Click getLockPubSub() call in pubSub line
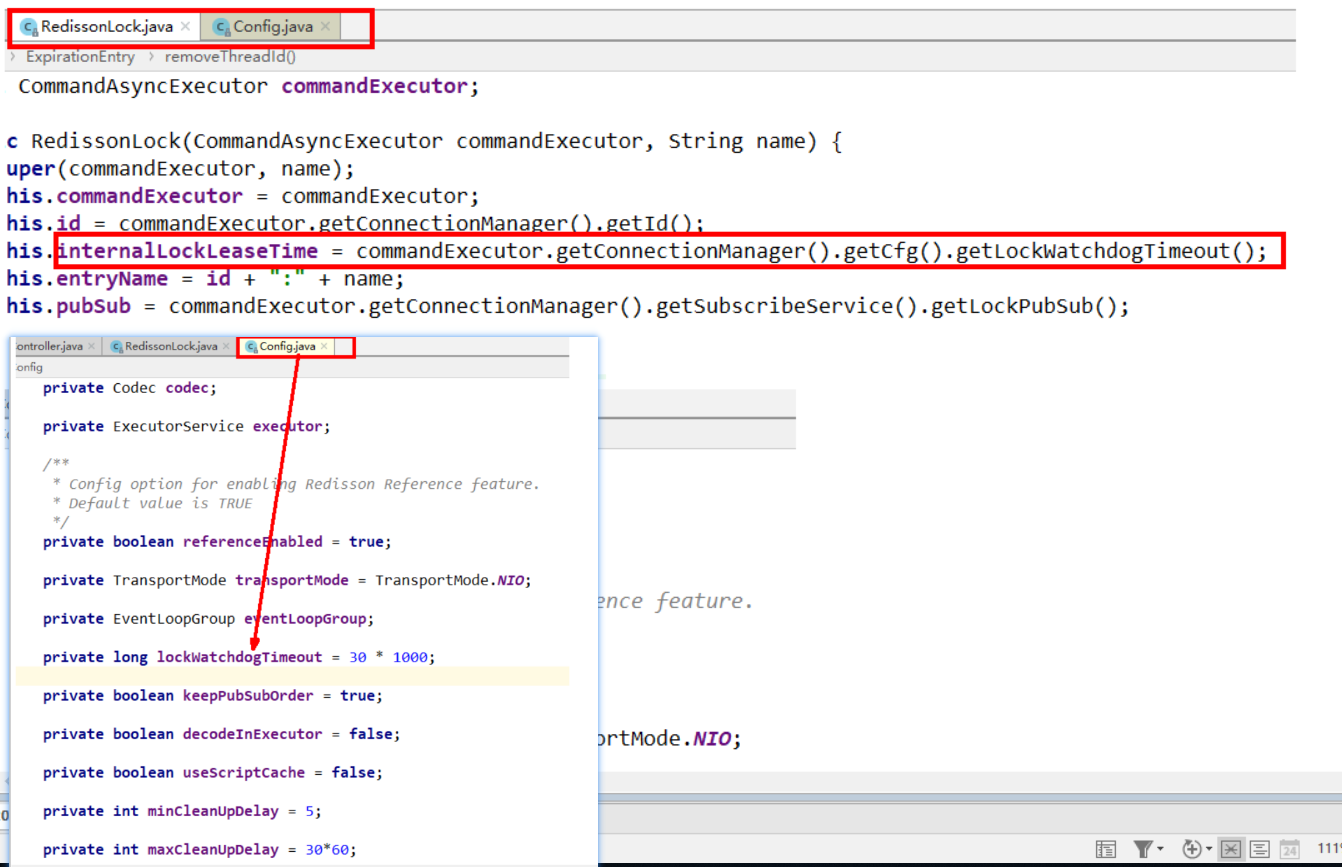This screenshot has width=1342, height=867. coord(1022,306)
